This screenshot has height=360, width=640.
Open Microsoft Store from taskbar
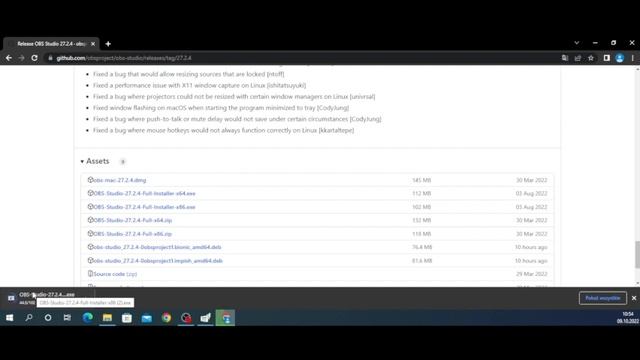(x=127, y=318)
